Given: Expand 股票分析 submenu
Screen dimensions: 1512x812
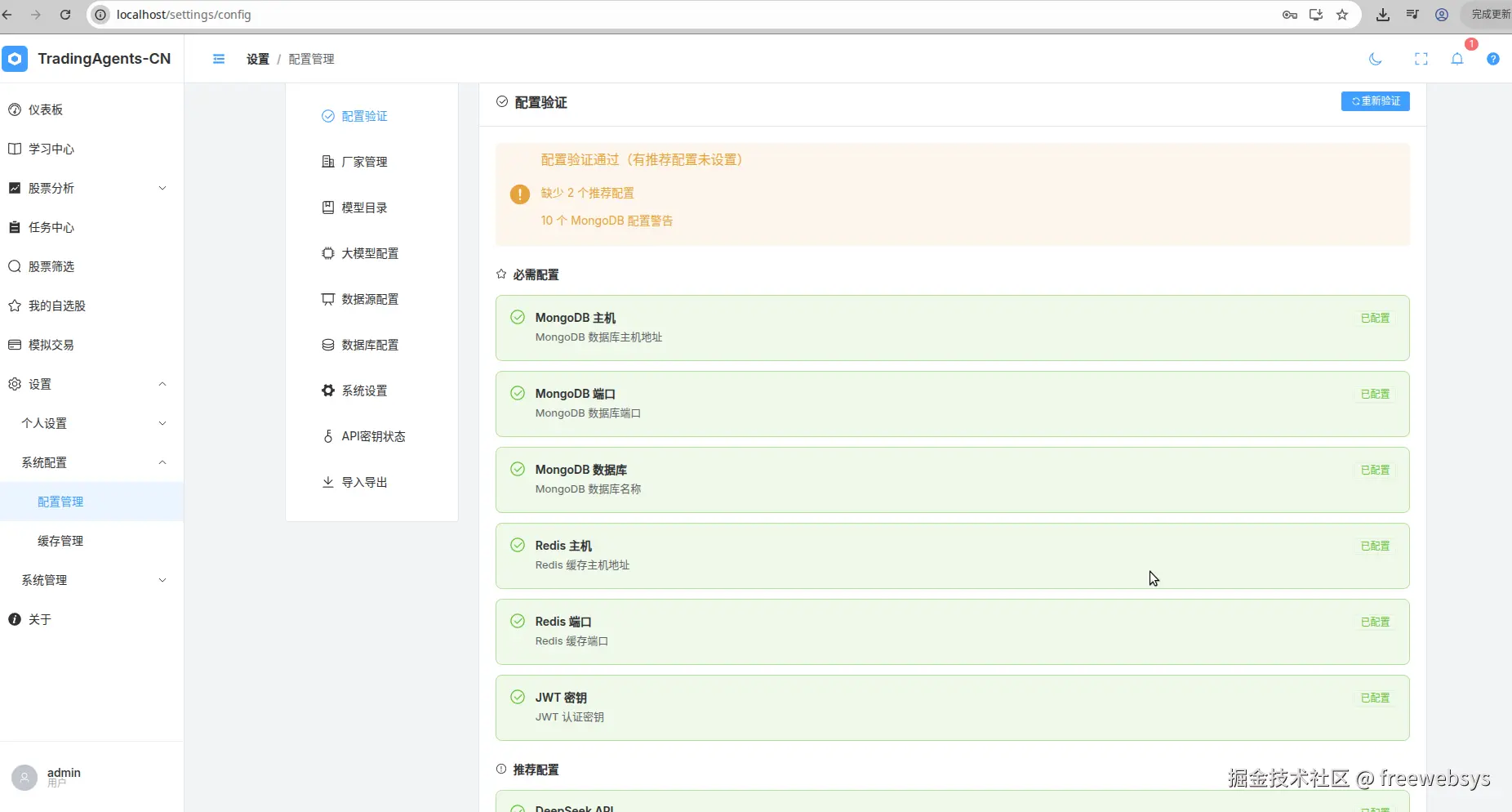Looking at the screenshot, I should click(x=91, y=188).
